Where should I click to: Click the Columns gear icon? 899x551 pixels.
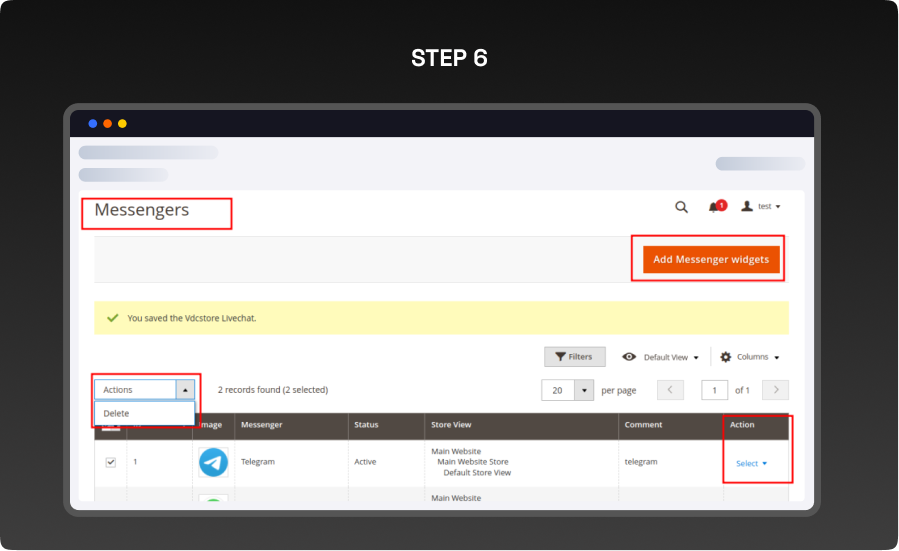[x=726, y=357]
